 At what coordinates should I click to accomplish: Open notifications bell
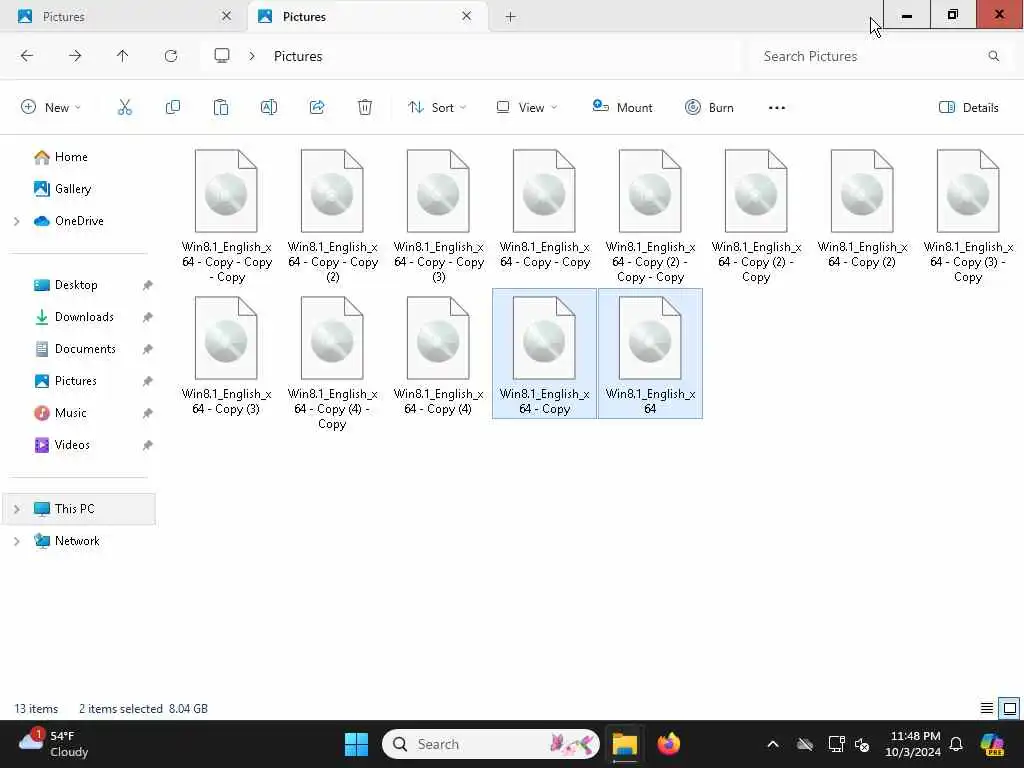pyautogui.click(x=956, y=744)
